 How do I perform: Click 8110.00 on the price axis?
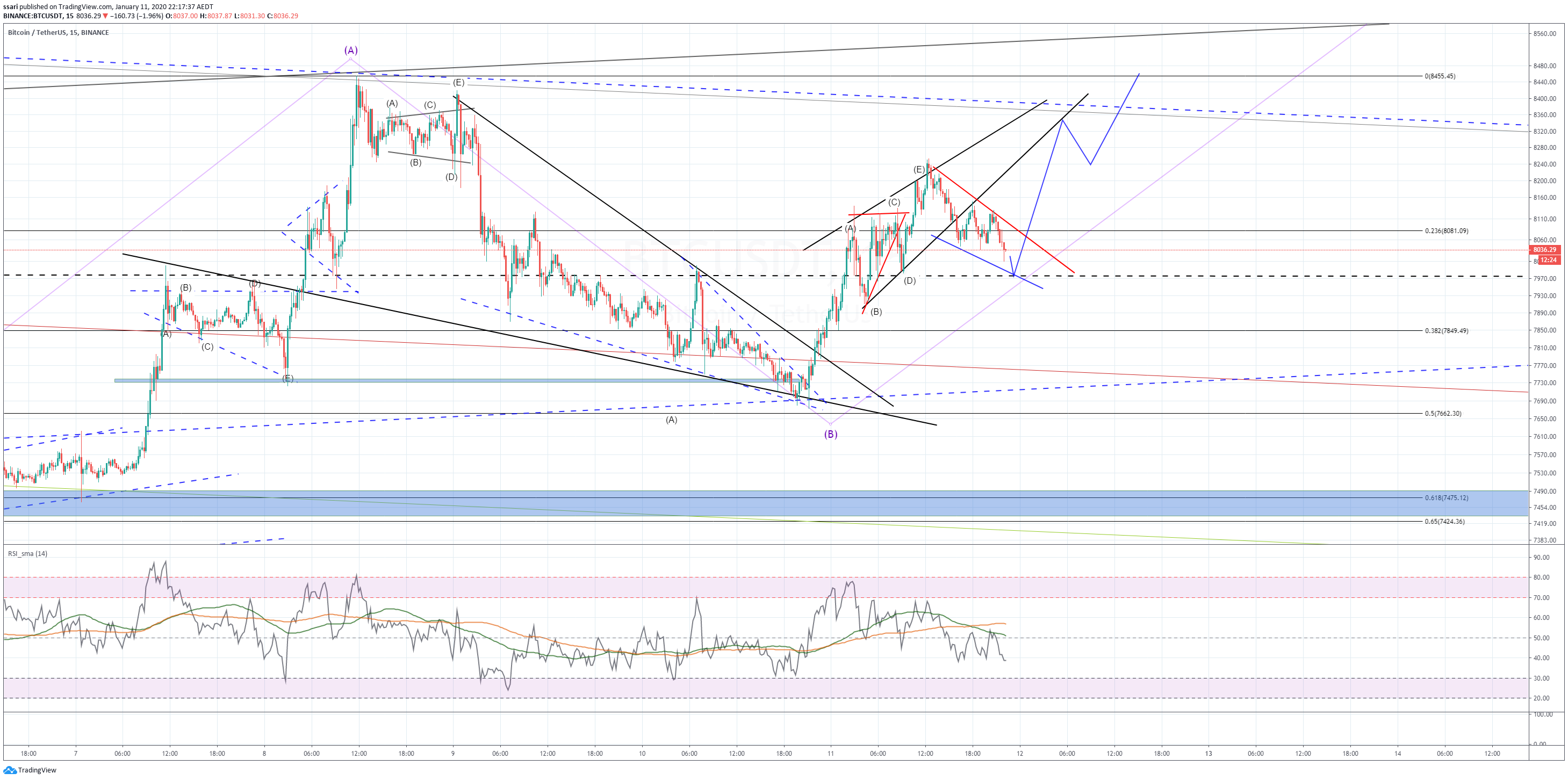tap(1545, 219)
